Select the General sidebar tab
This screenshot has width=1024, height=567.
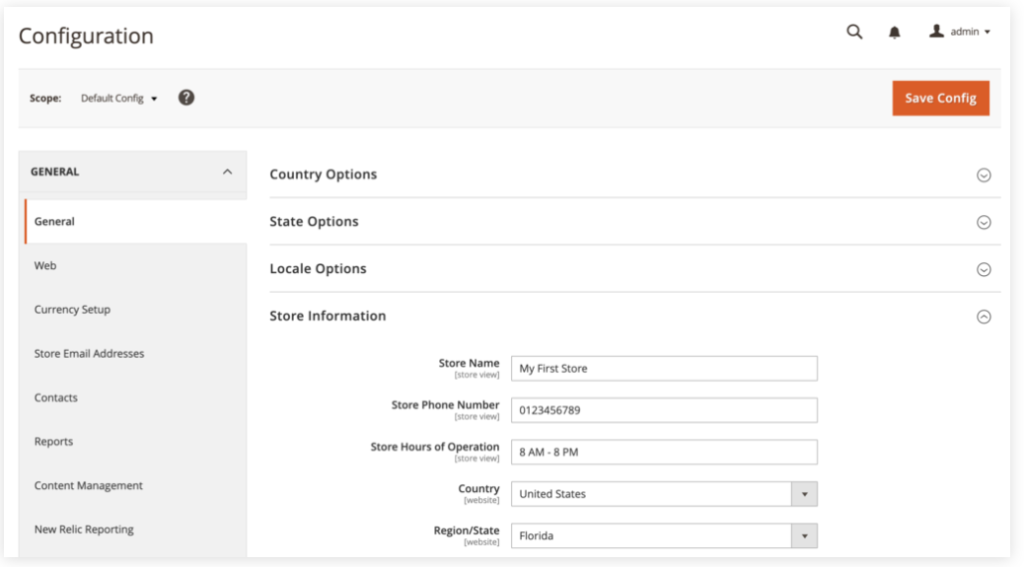pos(136,221)
